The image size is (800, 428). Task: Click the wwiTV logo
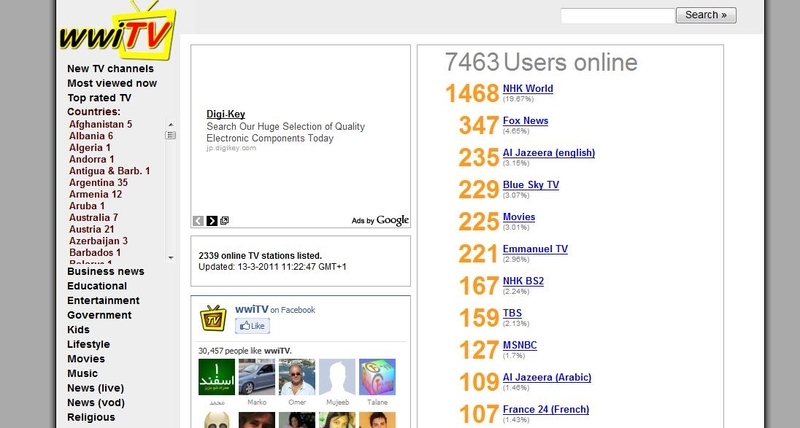pos(118,32)
